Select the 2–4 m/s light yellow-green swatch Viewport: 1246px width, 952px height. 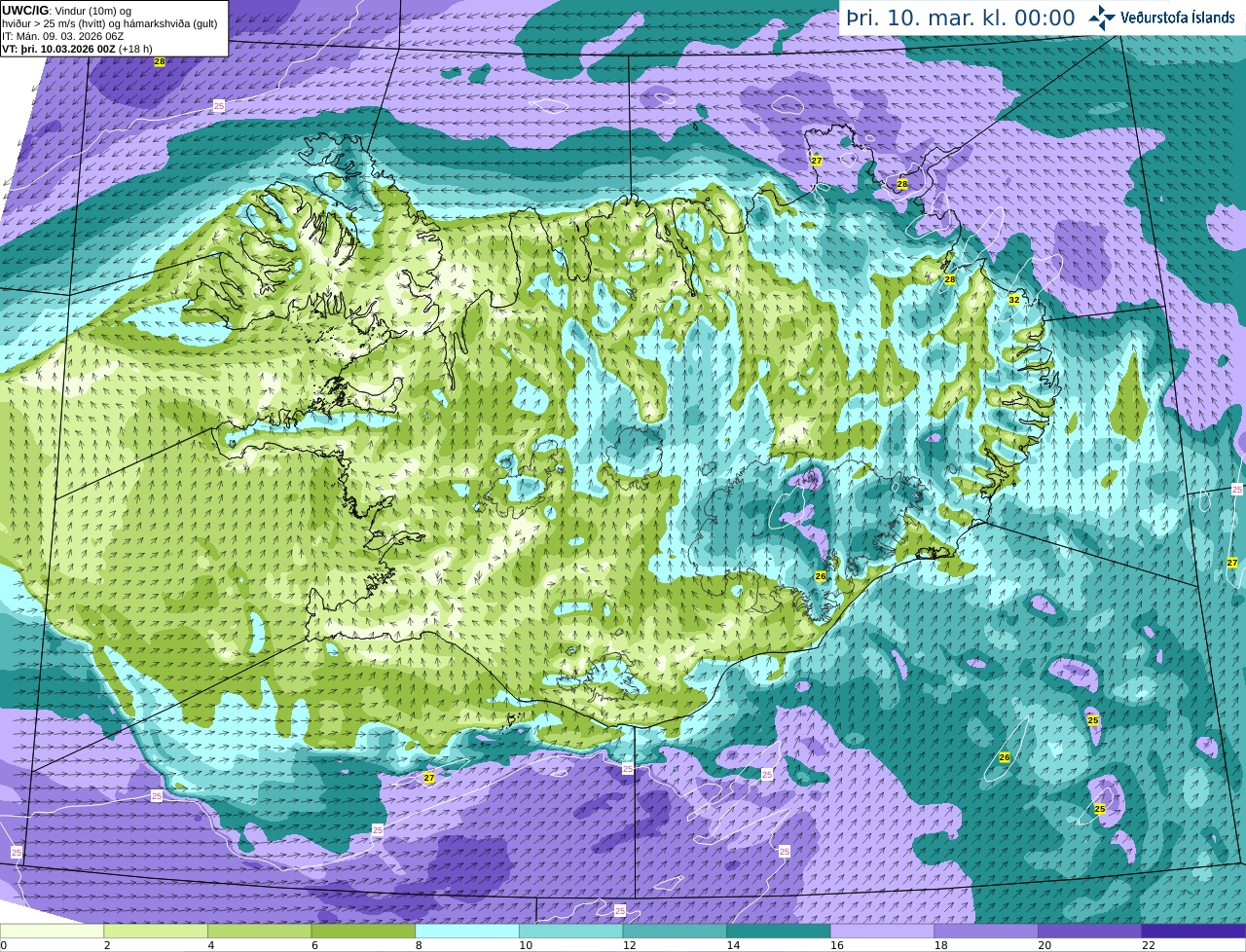point(156,931)
